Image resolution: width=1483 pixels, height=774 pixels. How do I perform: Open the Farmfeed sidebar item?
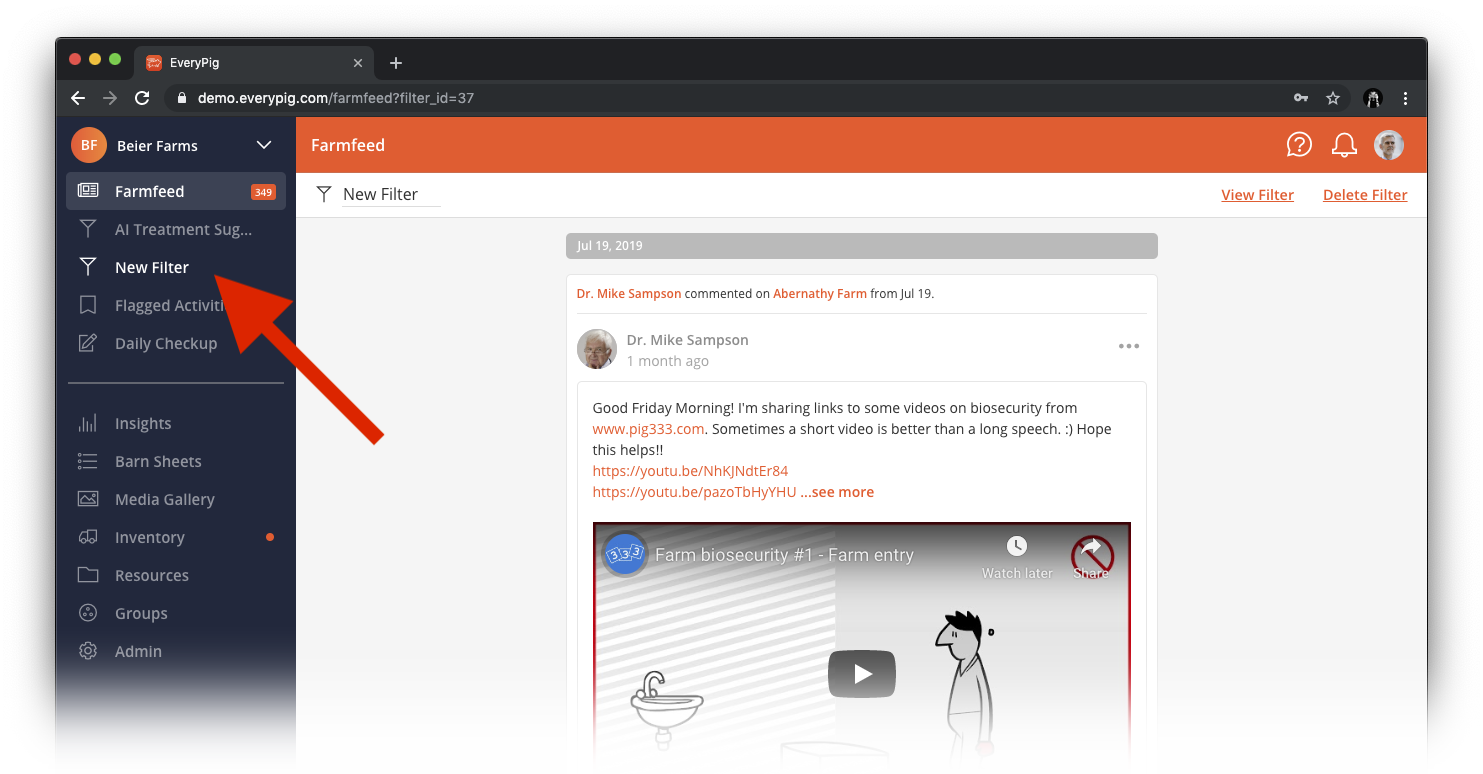(x=176, y=191)
